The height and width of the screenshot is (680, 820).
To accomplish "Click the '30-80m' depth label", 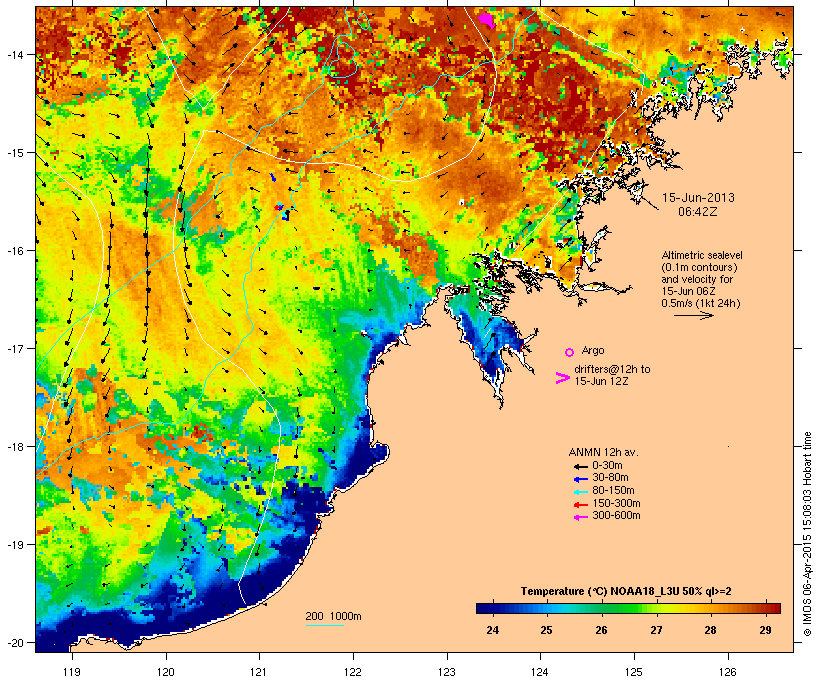I will point(610,478).
